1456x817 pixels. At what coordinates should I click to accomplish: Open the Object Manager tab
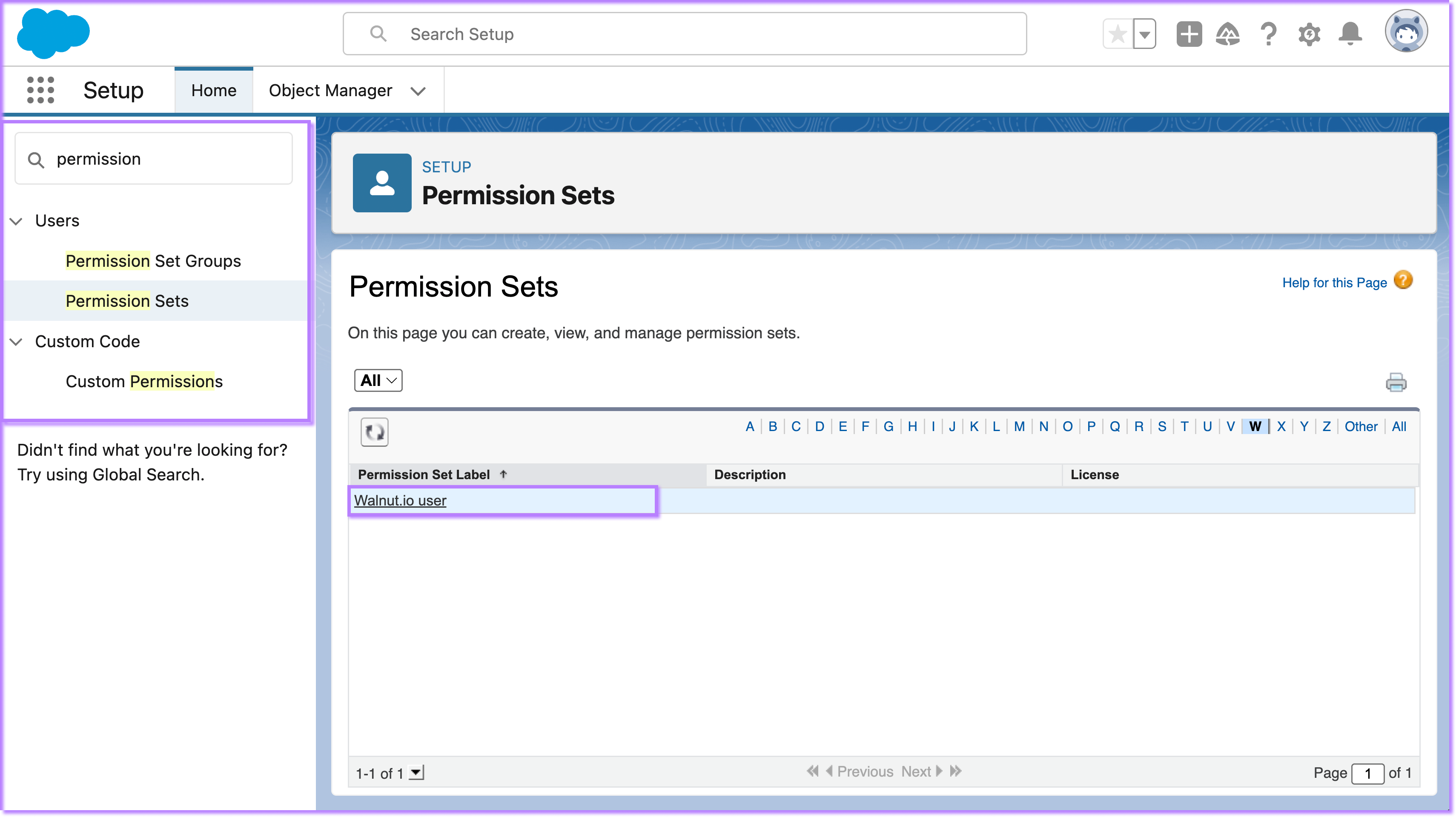[330, 90]
